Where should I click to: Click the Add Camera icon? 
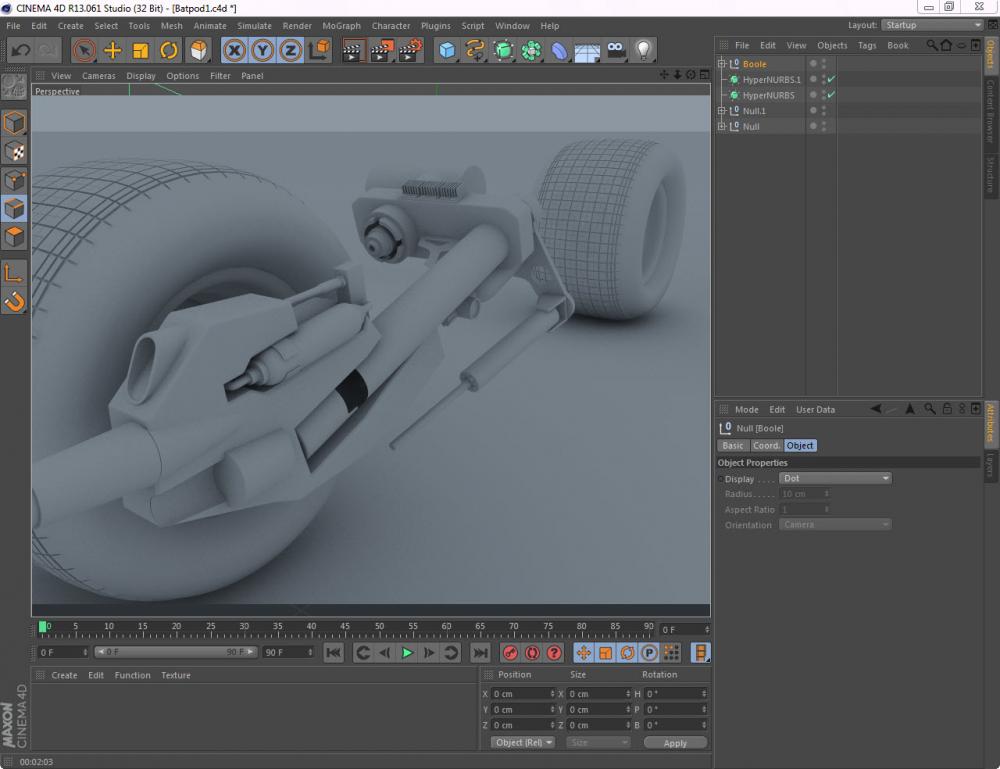pos(616,50)
